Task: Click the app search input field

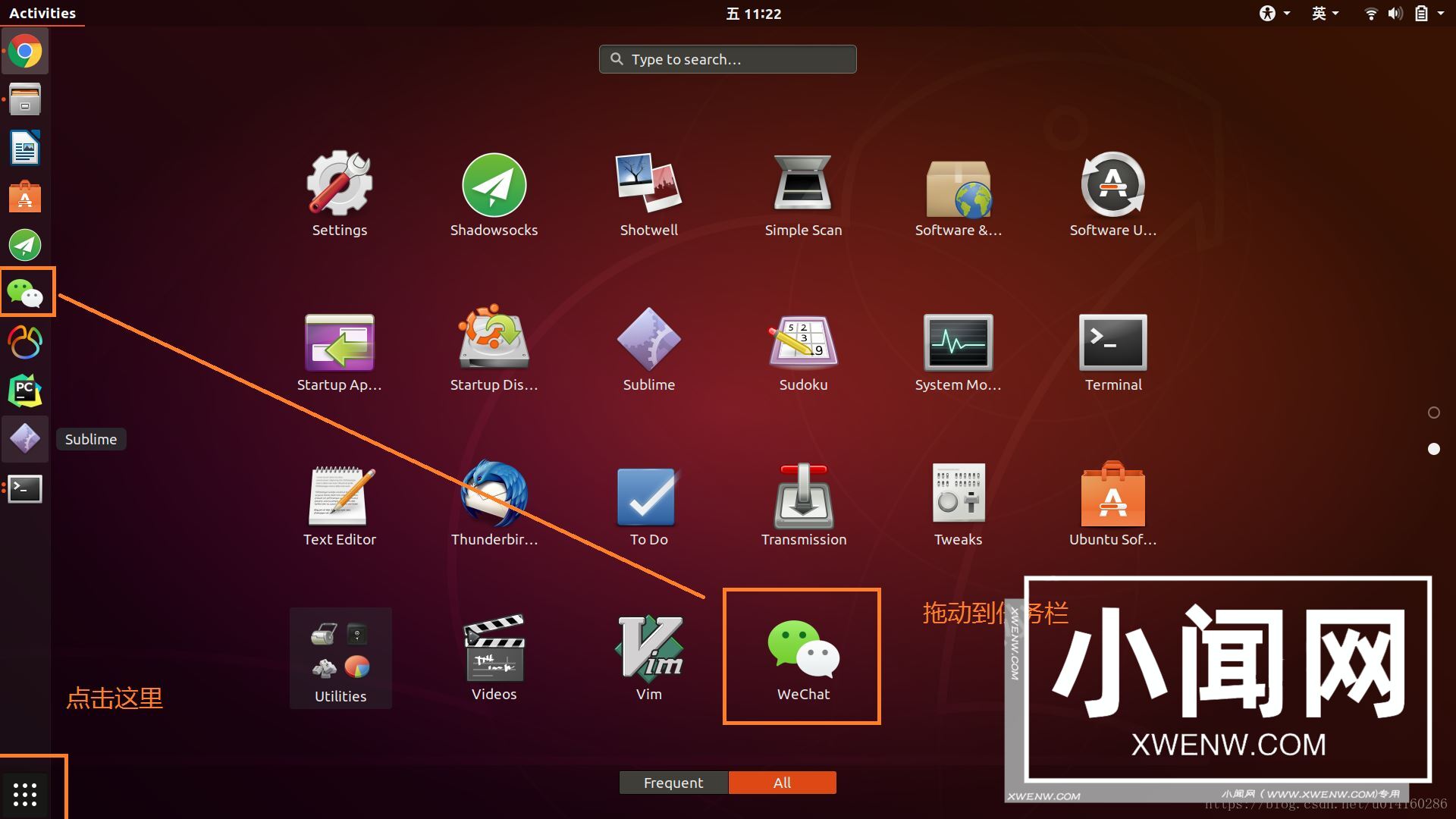Action: tap(728, 59)
